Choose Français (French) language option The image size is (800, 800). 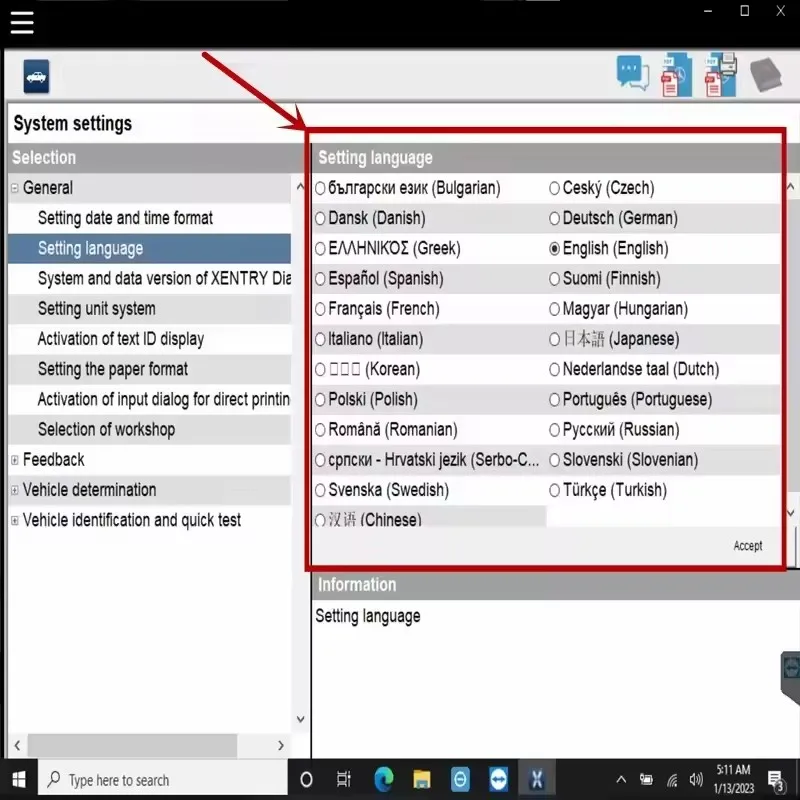[322, 308]
